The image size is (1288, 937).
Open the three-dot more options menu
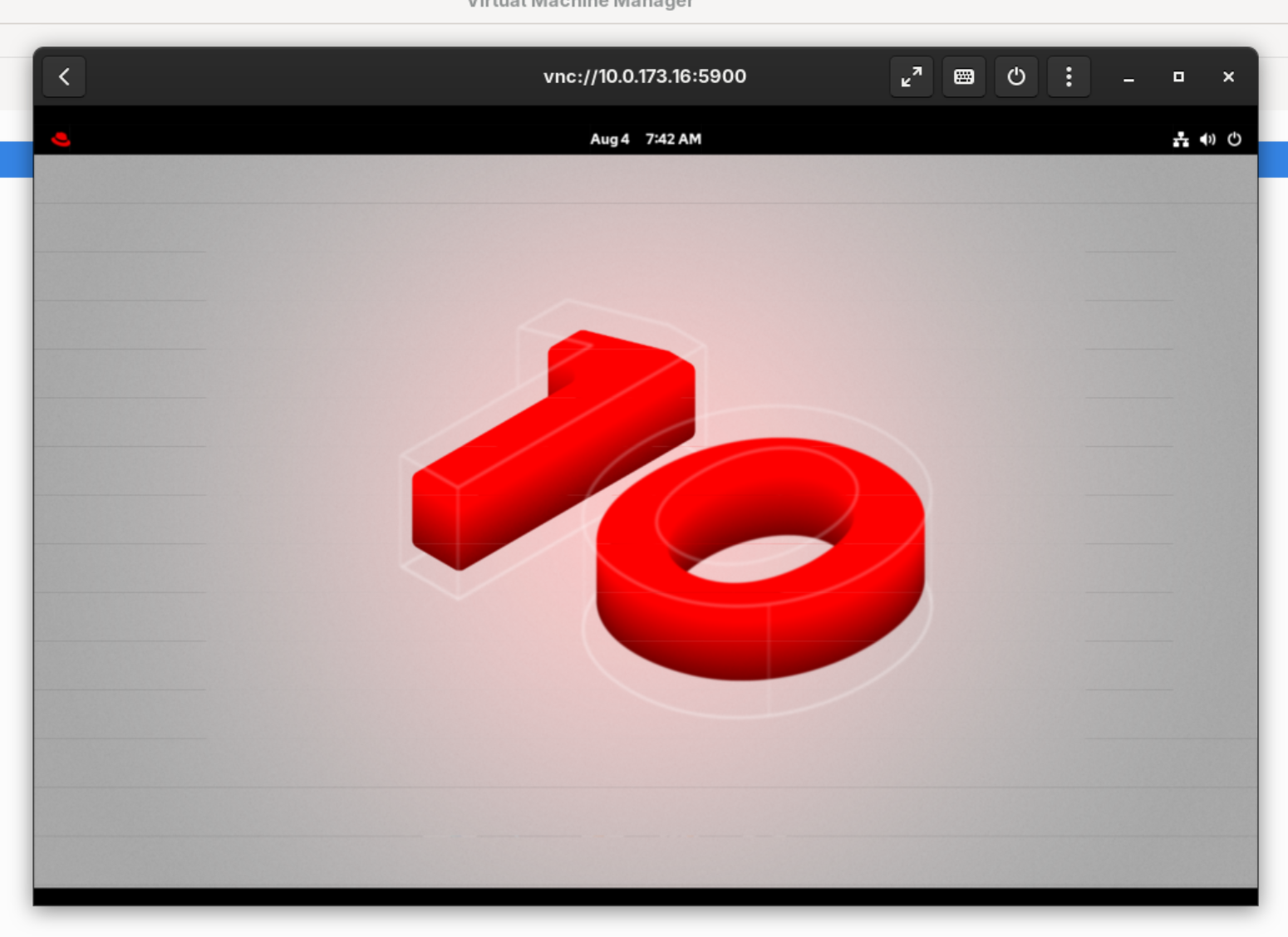tap(1069, 77)
